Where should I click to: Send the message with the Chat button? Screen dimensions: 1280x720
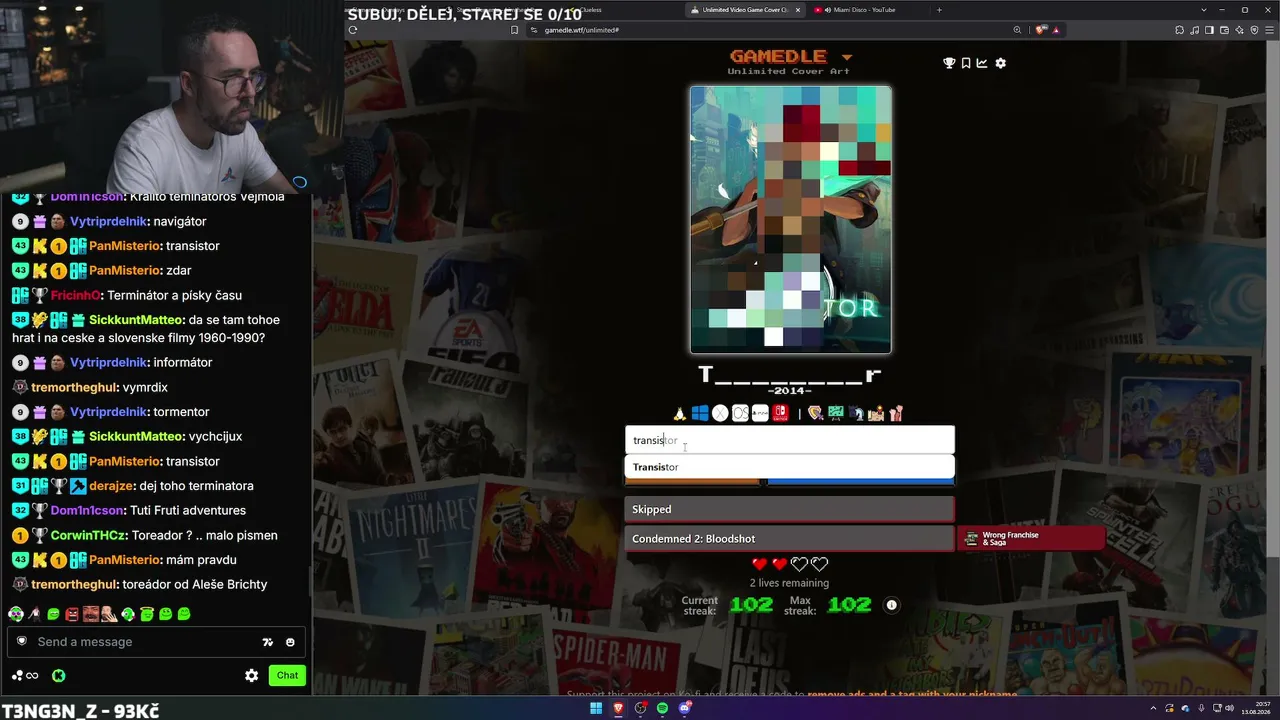click(x=287, y=675)
